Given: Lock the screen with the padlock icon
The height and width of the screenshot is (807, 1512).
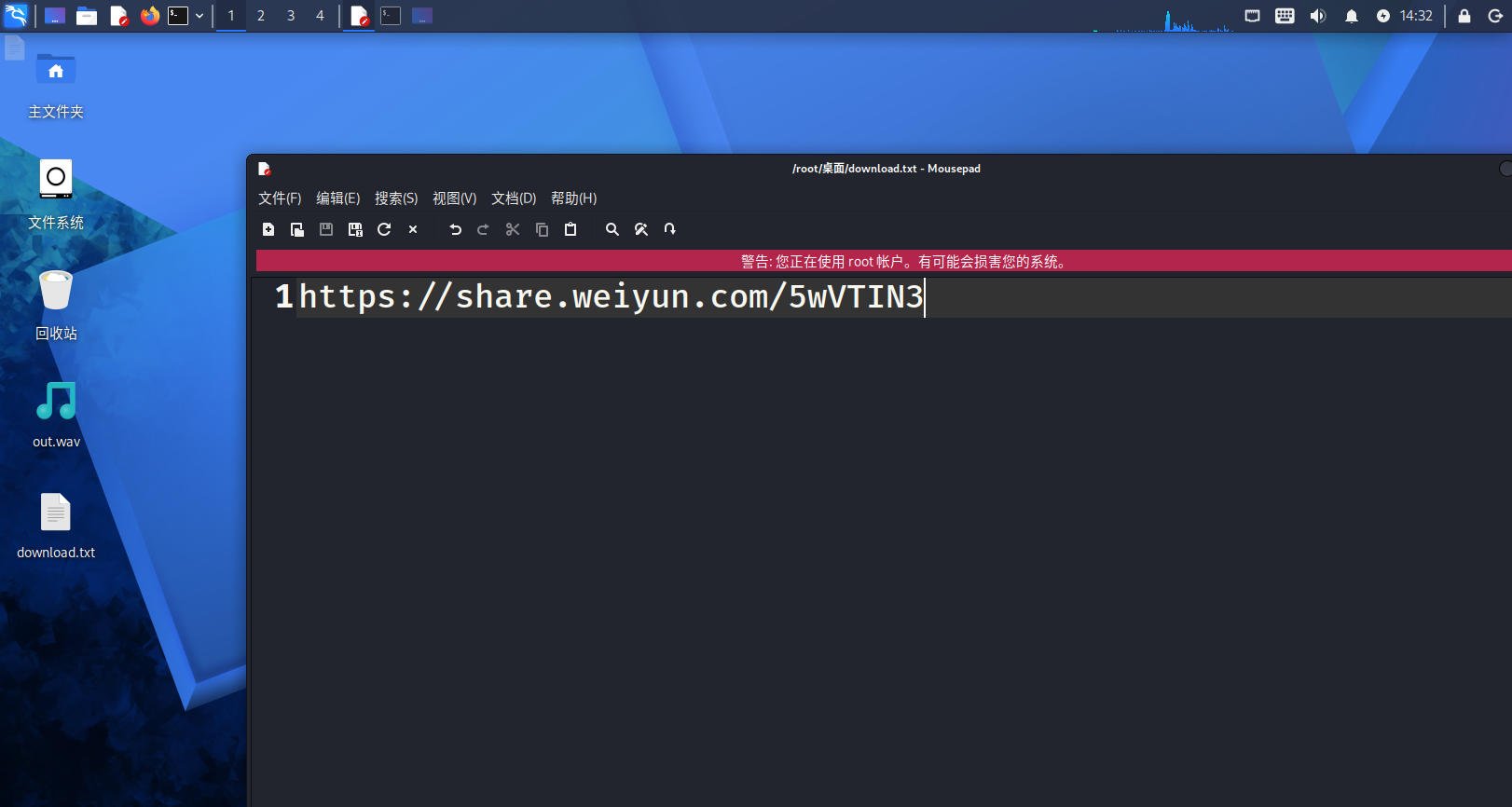Looking at the screenshot, I should (1464, 16).
